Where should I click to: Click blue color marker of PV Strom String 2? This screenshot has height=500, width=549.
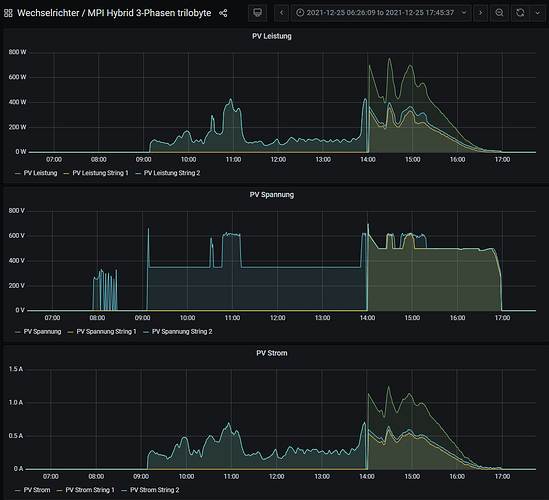pyautogui.click(x=124, y=490)
